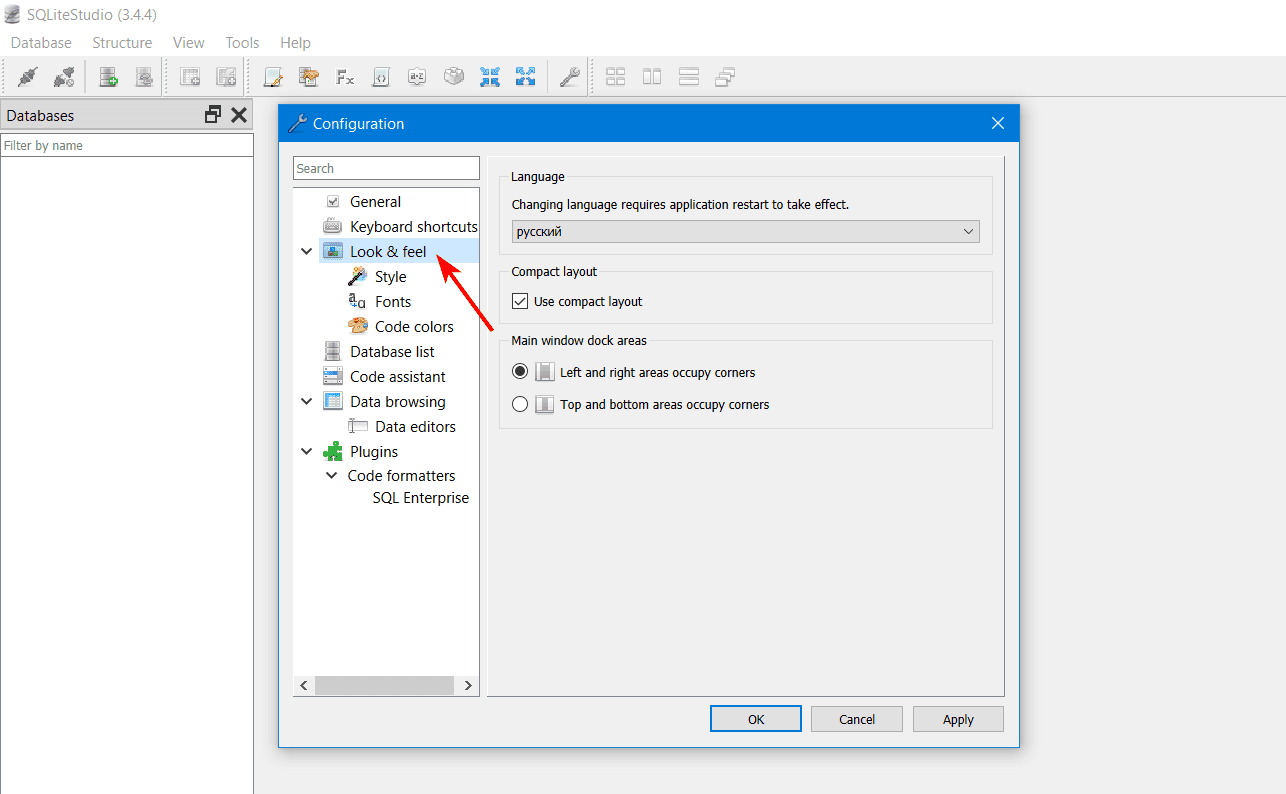Uncheck Use compact layout checkbox
The width and height of the screenshot is (1286, 794).
point(520,301)
